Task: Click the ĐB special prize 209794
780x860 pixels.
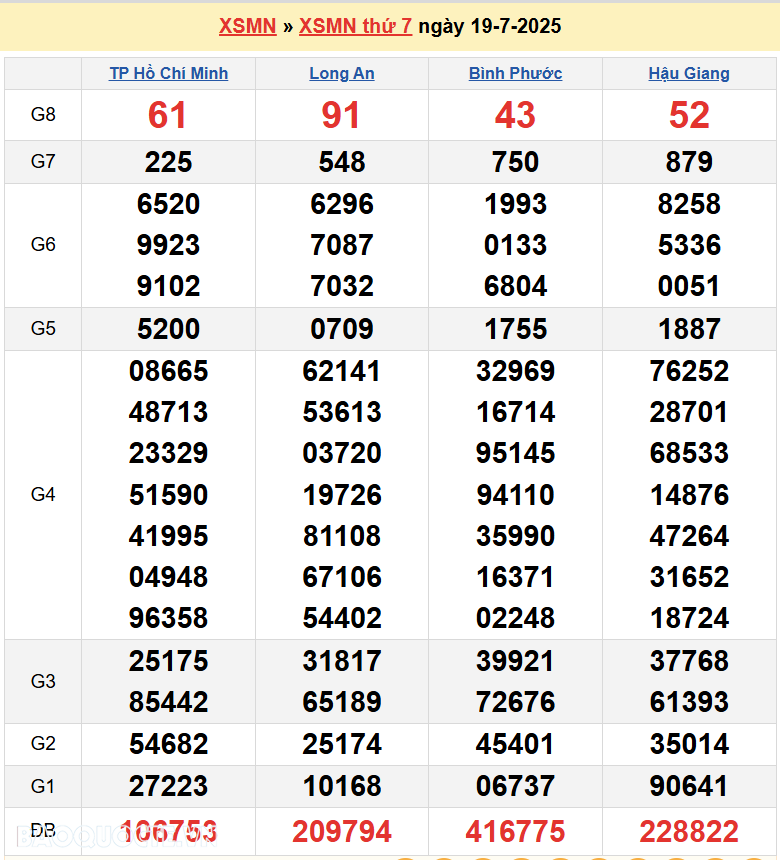Action: pyautogui.click(x=342, y=831)
